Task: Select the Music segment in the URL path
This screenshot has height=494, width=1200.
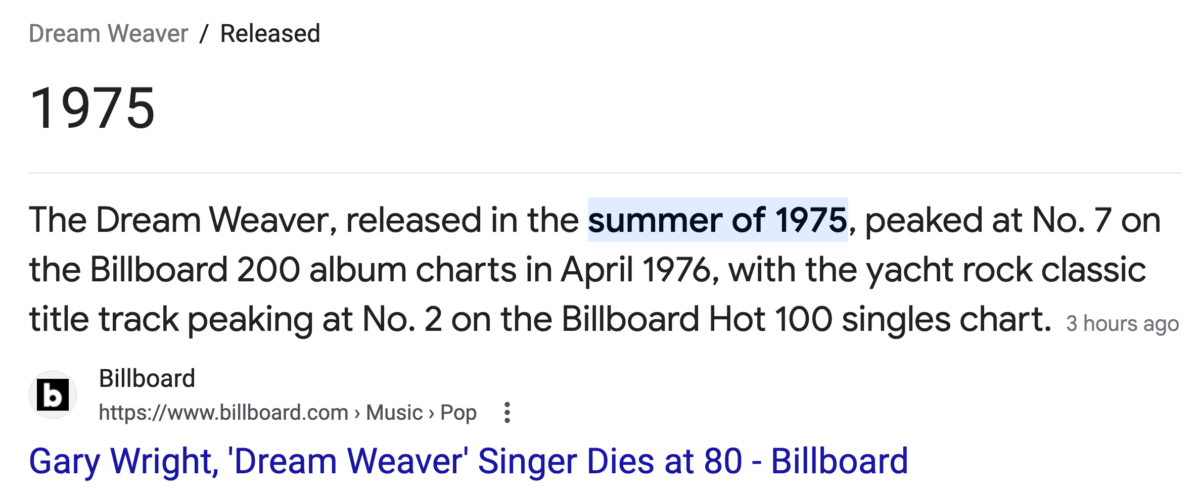Action: coord(393,412)
